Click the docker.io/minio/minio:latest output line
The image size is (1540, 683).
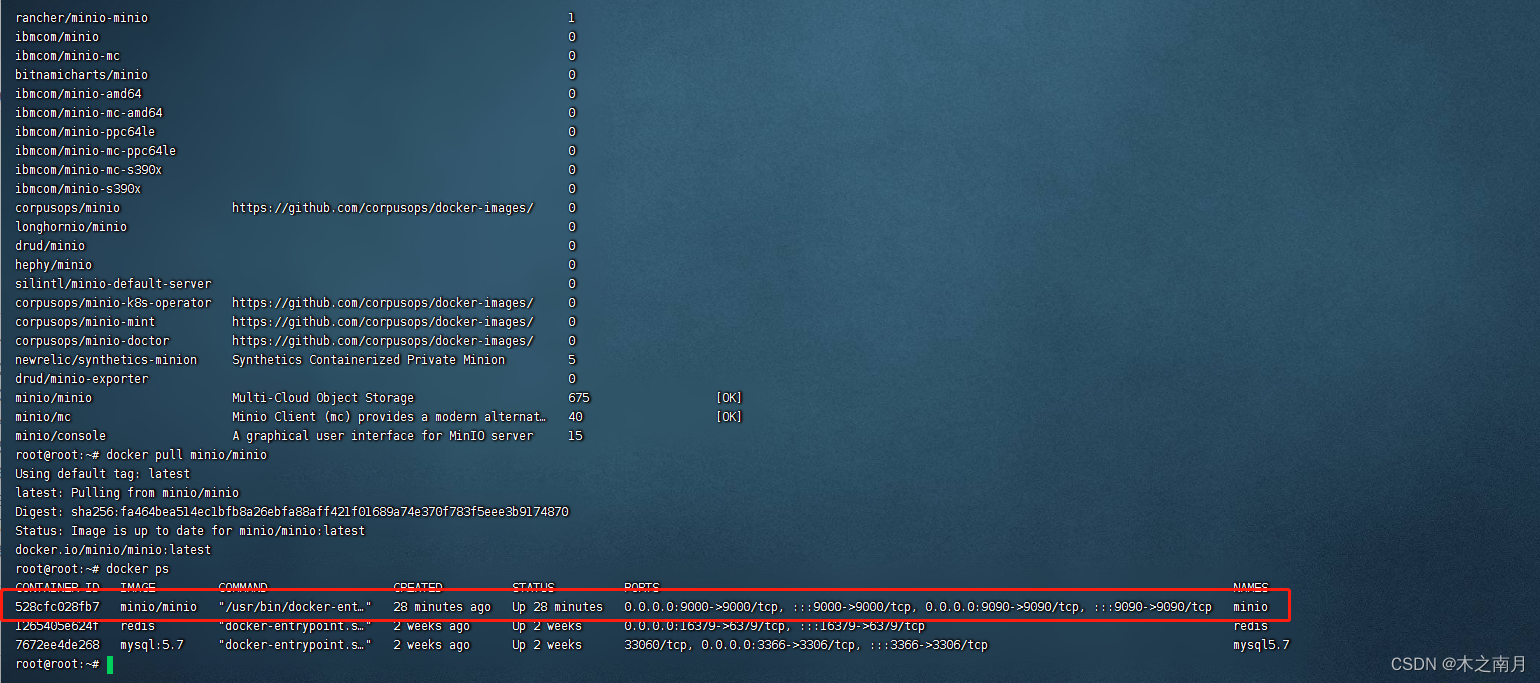113,550
